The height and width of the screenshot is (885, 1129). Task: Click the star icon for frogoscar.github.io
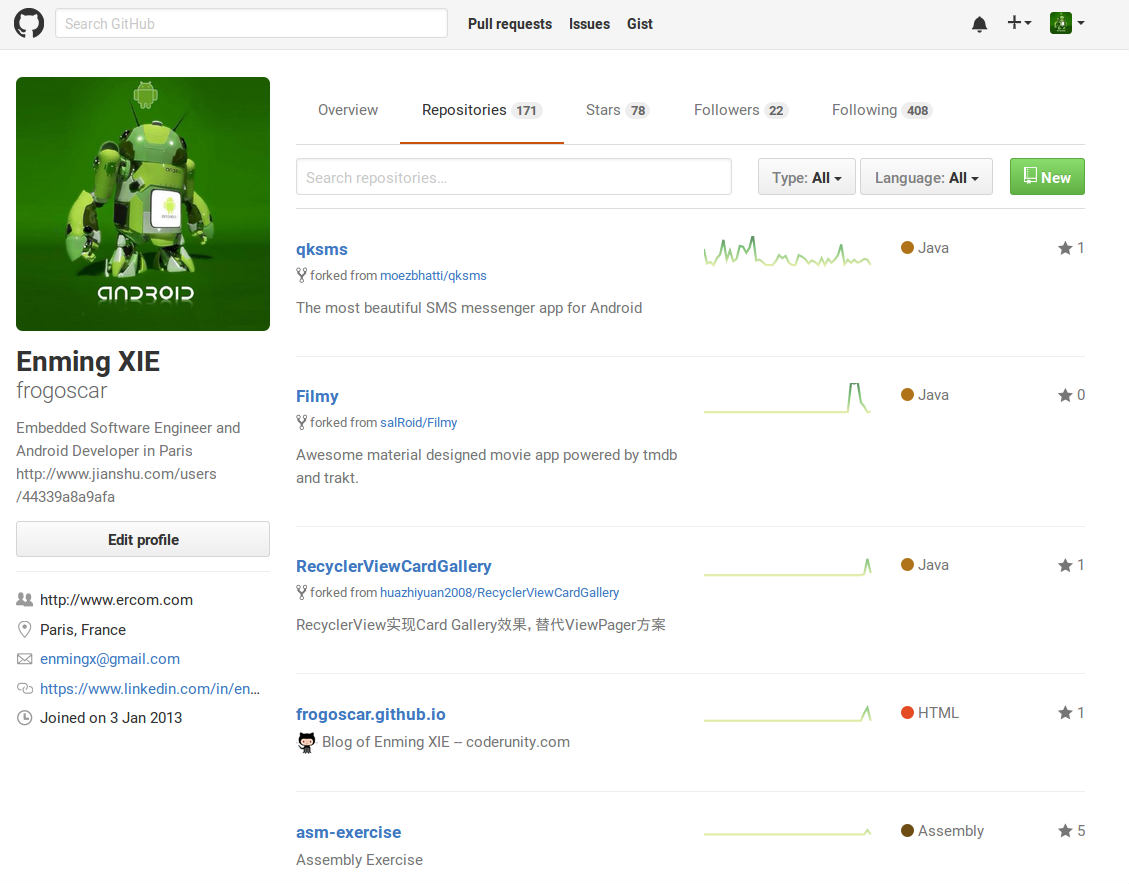coord(1065,713)
